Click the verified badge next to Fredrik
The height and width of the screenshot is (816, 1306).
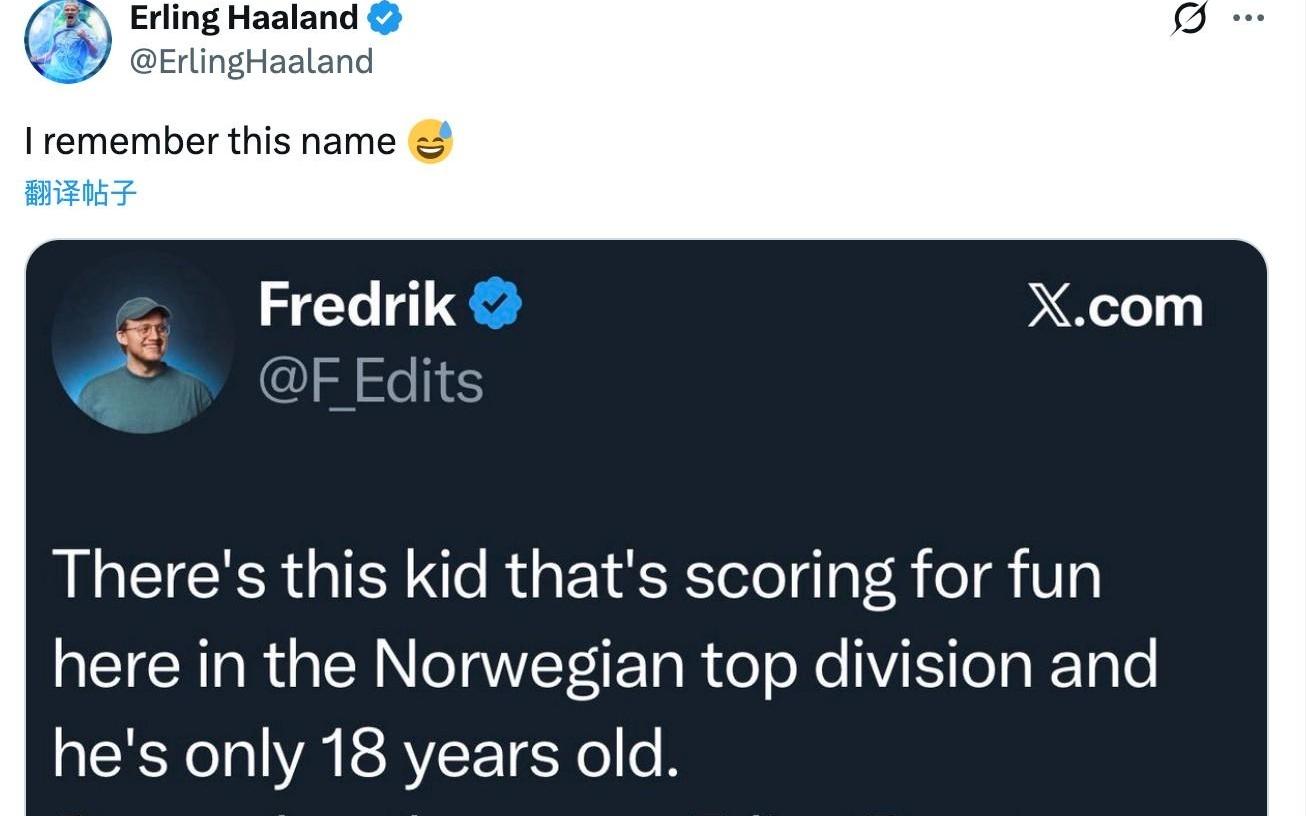tap(496, 305)
